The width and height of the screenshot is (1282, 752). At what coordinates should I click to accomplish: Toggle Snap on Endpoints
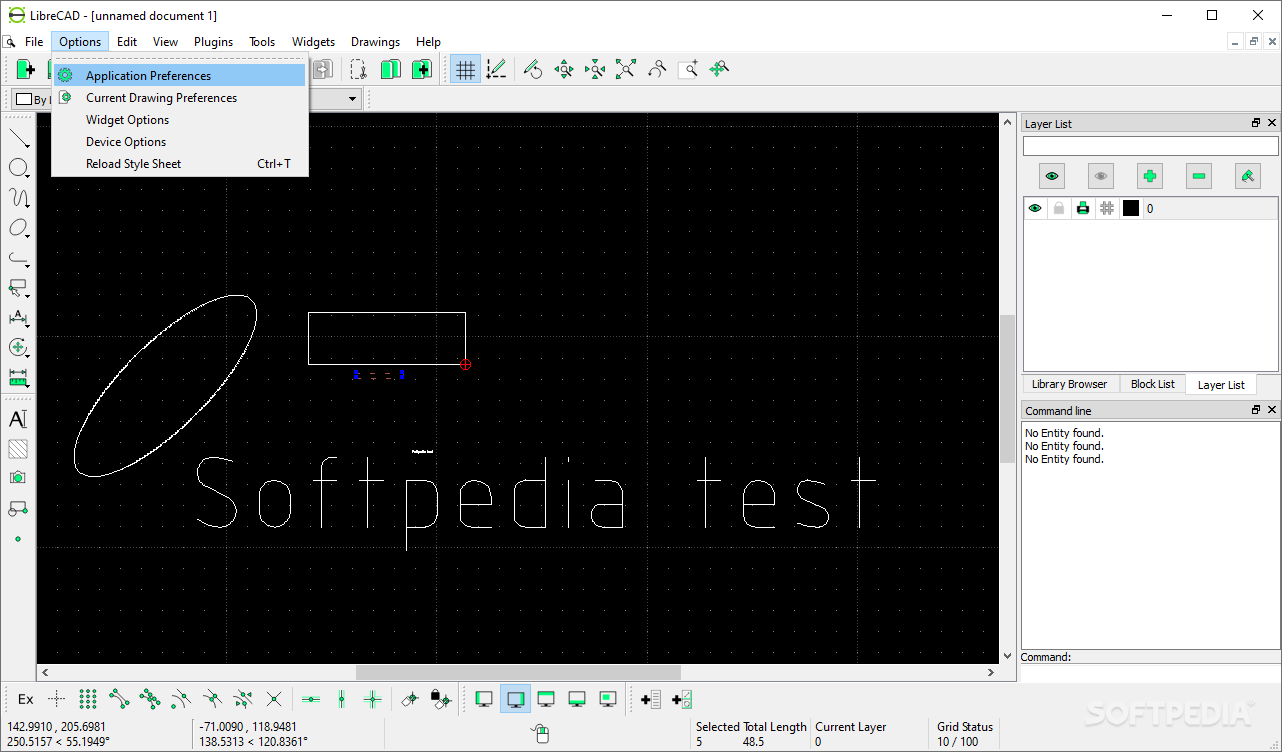click(x=119, y=699)
